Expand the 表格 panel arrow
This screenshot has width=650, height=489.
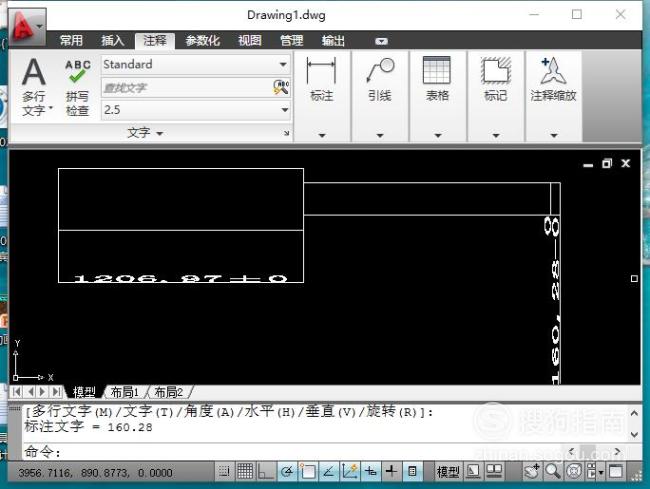click(438, 135)
